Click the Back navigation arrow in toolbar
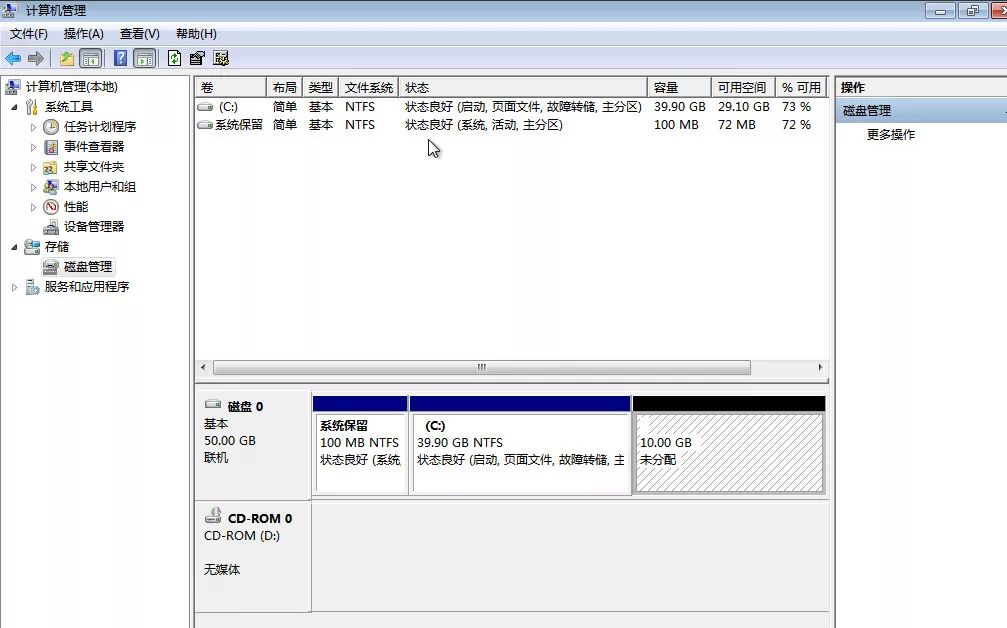Viewport: 1007px width, 628px height. 13,58
